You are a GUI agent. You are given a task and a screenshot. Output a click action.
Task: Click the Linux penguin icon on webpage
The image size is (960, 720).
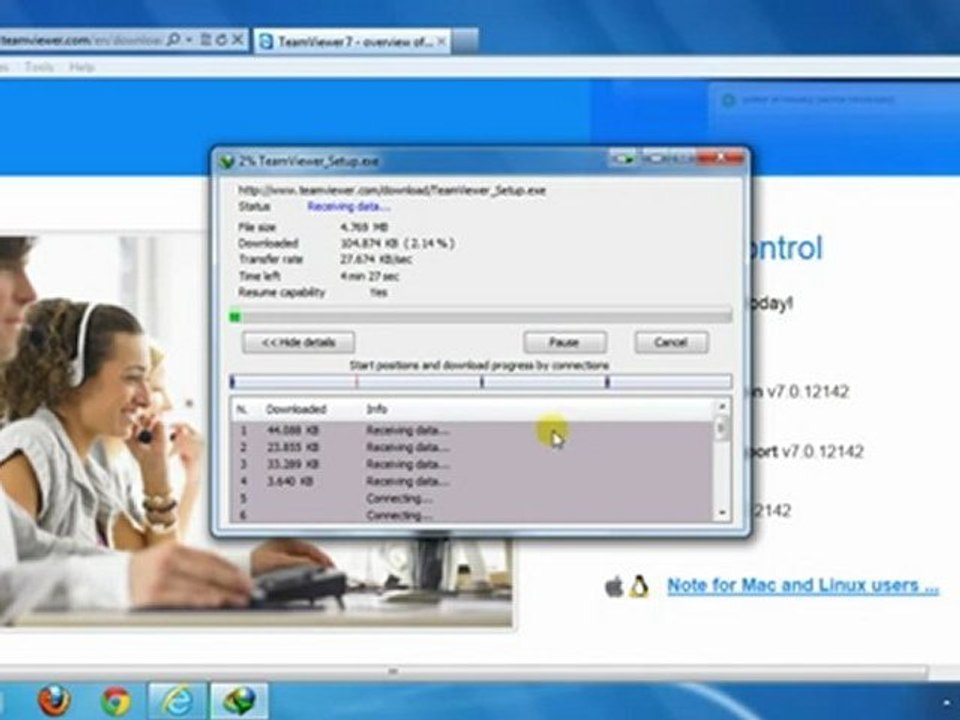pos(639,587)
